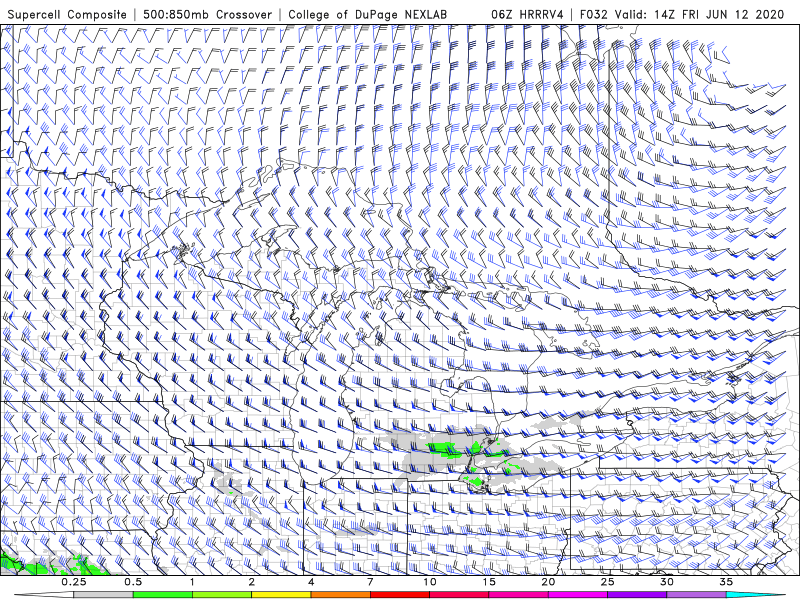Click the 0.25 legend value
800x600 pixels.
pos(74,582)
